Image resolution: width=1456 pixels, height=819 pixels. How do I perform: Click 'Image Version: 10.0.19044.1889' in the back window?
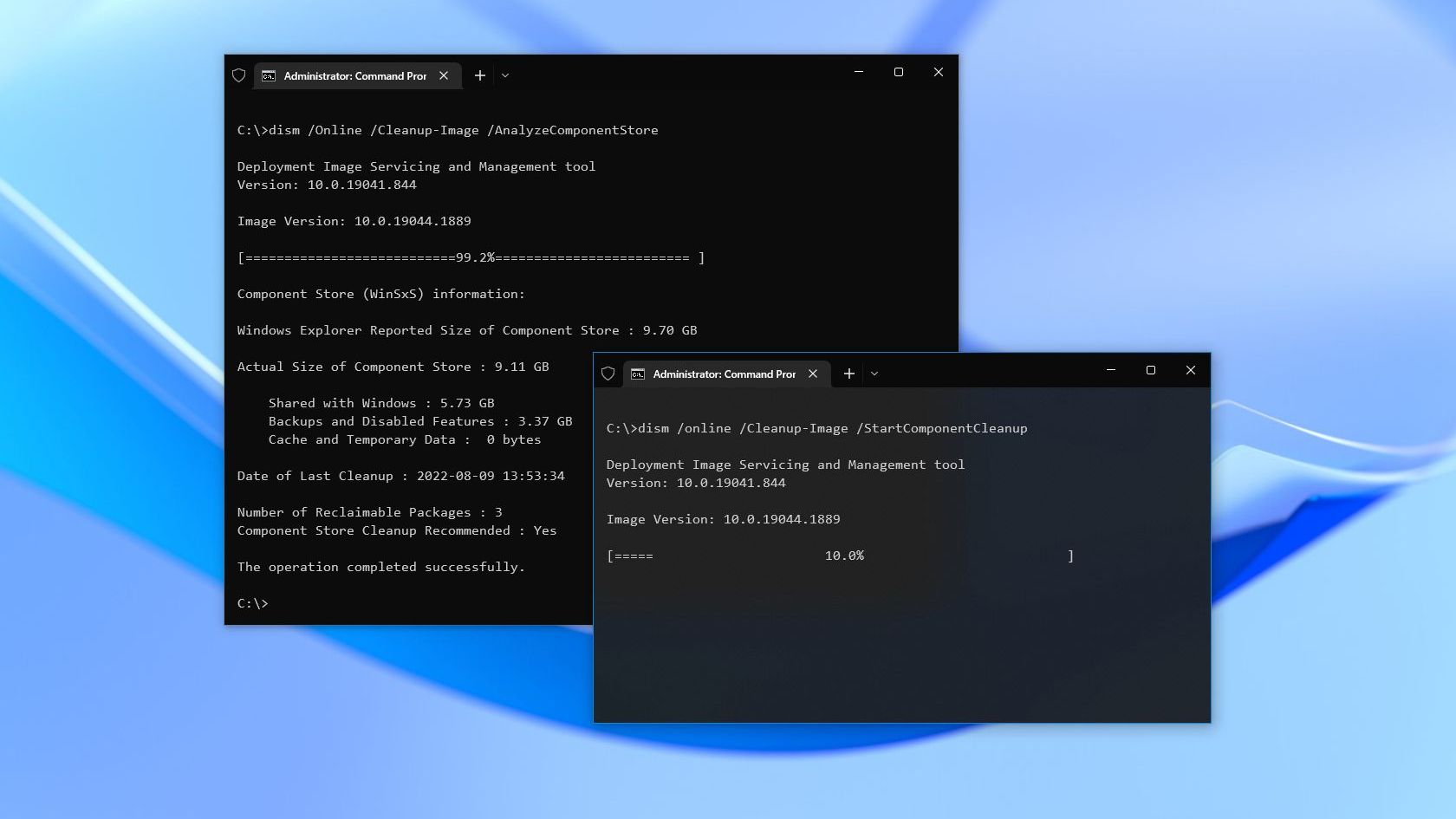[354, 221]
